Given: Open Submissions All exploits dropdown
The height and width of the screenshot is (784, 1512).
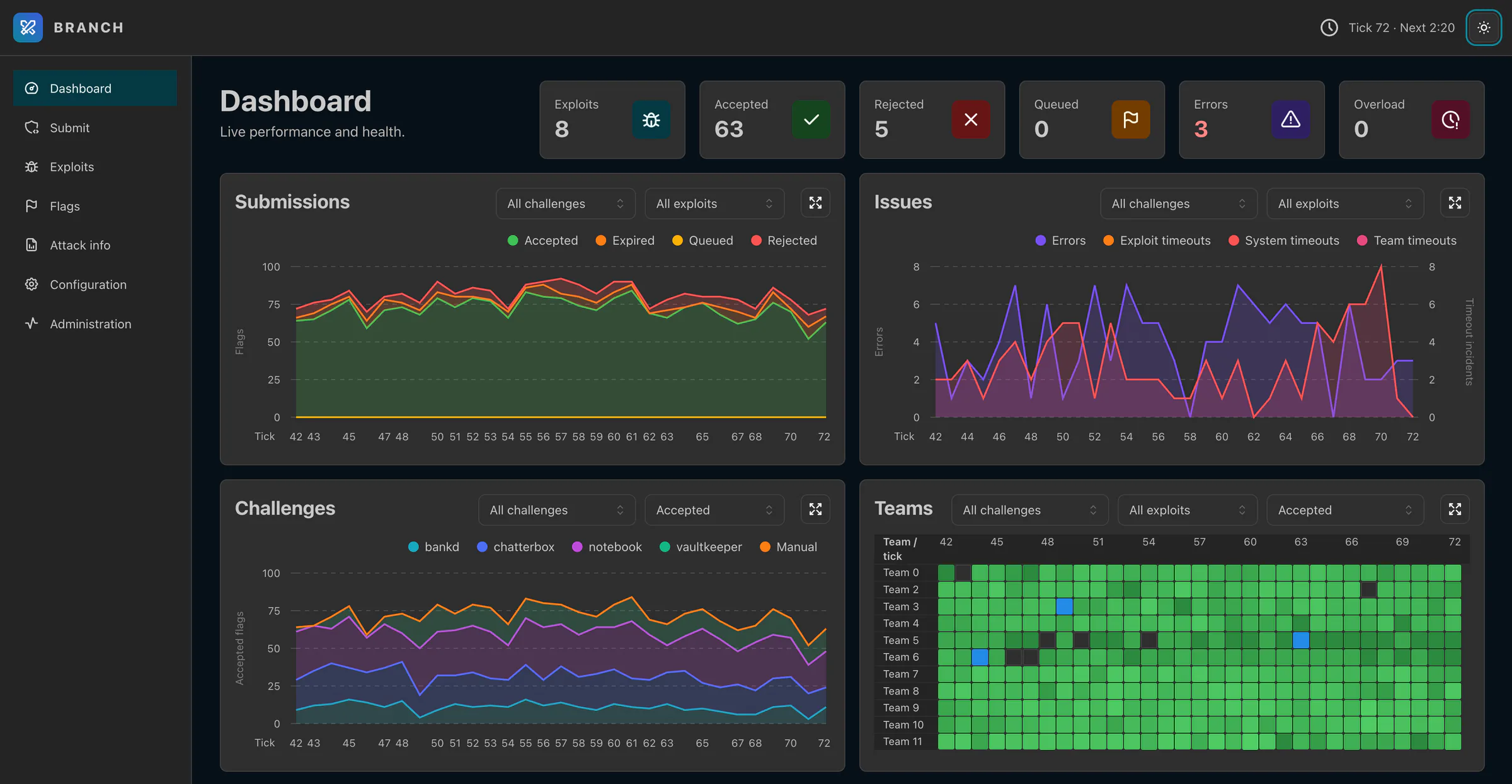Looking at the screenshot, I should point(714,203).
